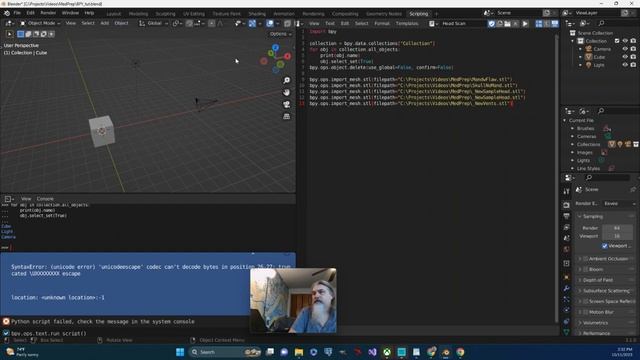Click the Windows taskbar Search box

pos(225,352)
